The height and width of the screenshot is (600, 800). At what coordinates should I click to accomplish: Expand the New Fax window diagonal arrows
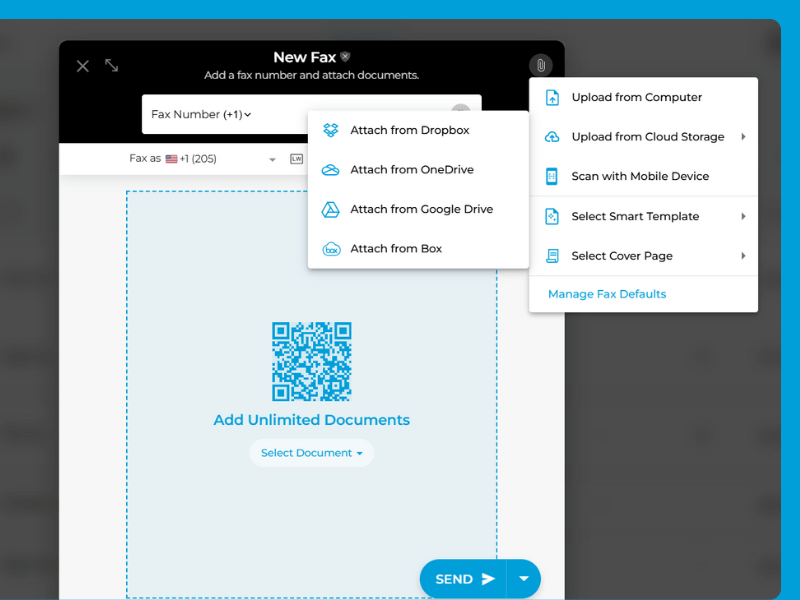(x=111, y=65)
